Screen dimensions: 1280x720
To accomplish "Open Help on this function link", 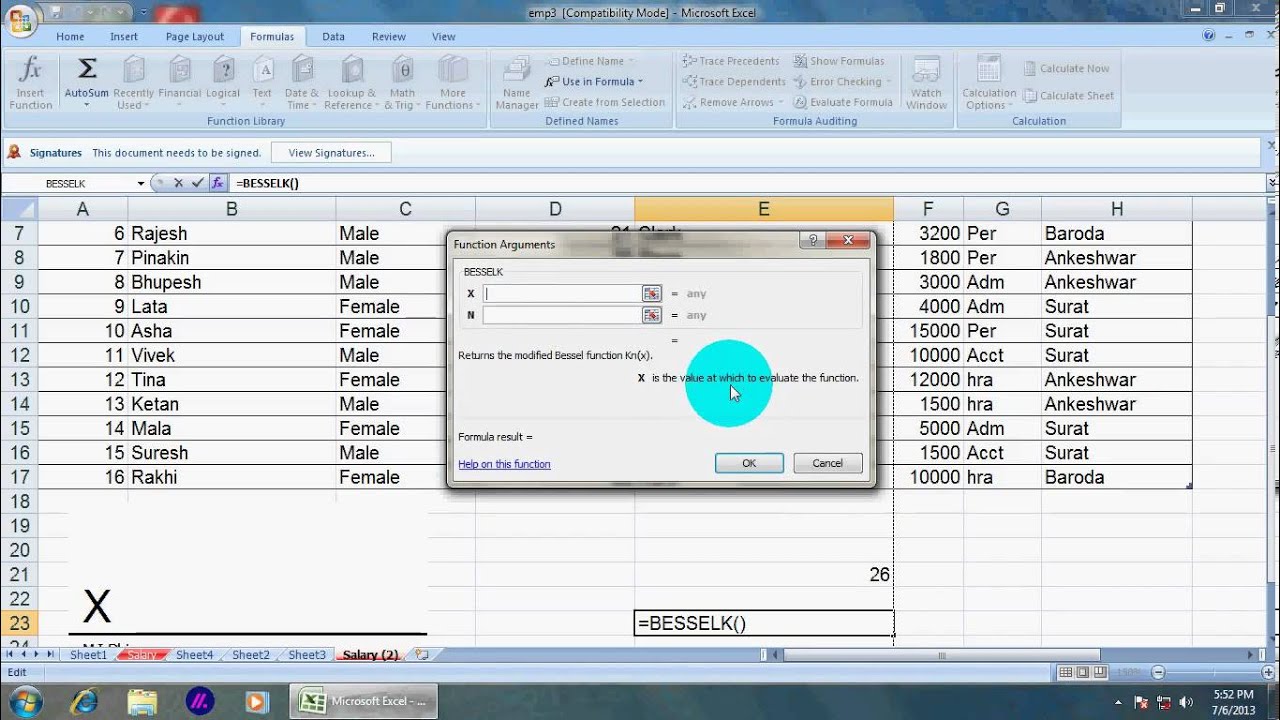I will [504, 464].
